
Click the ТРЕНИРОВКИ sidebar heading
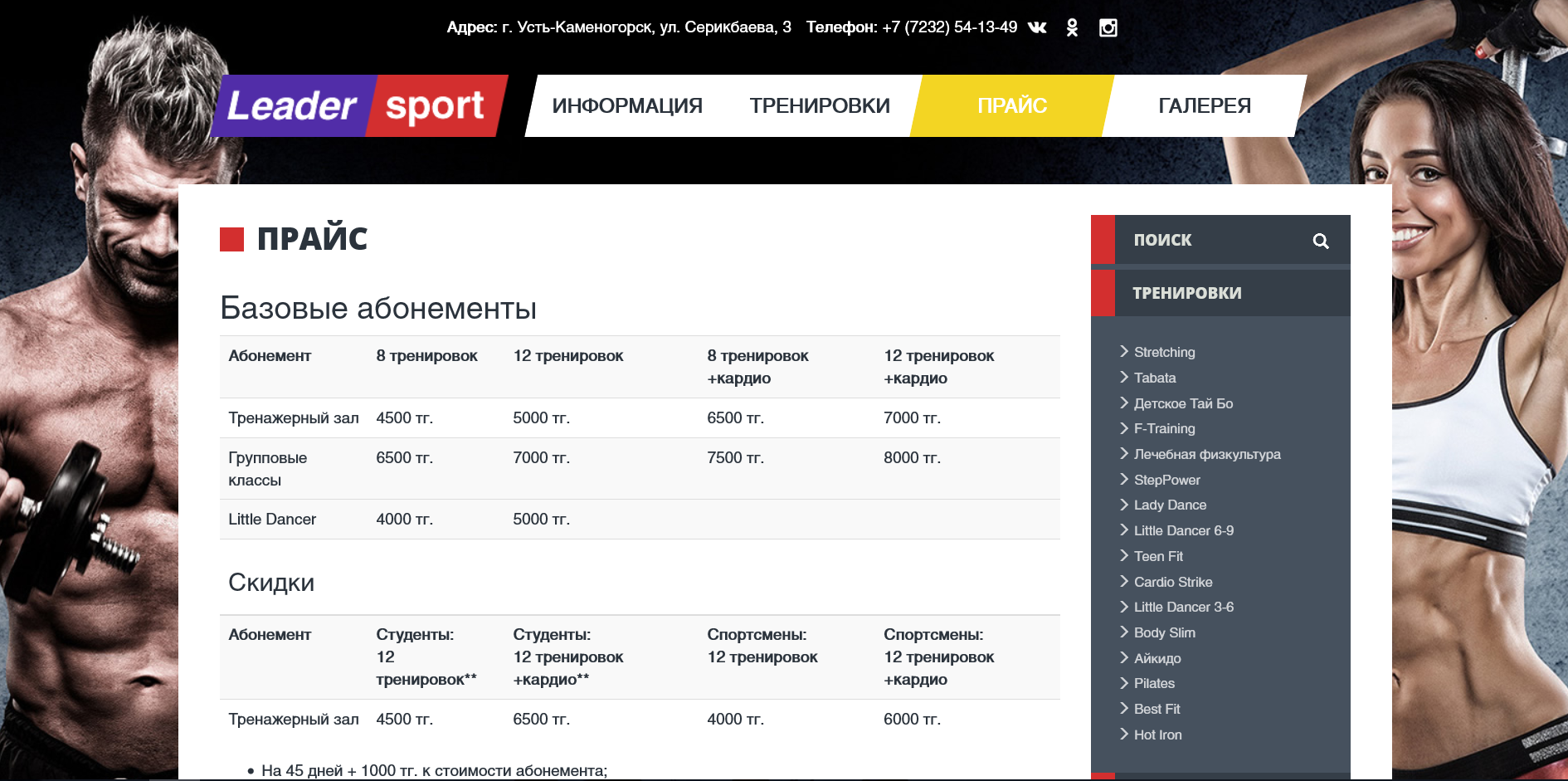tap(1187, 293)
